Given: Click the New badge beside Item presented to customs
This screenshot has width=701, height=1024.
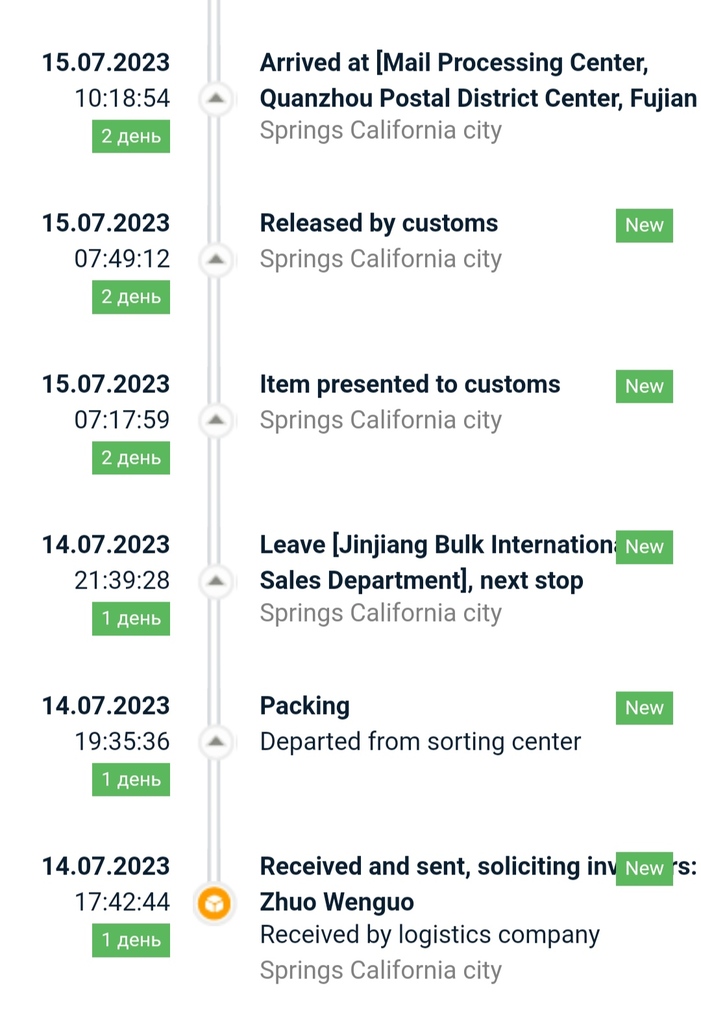Looking at the screenshot, I should (644, 386).
